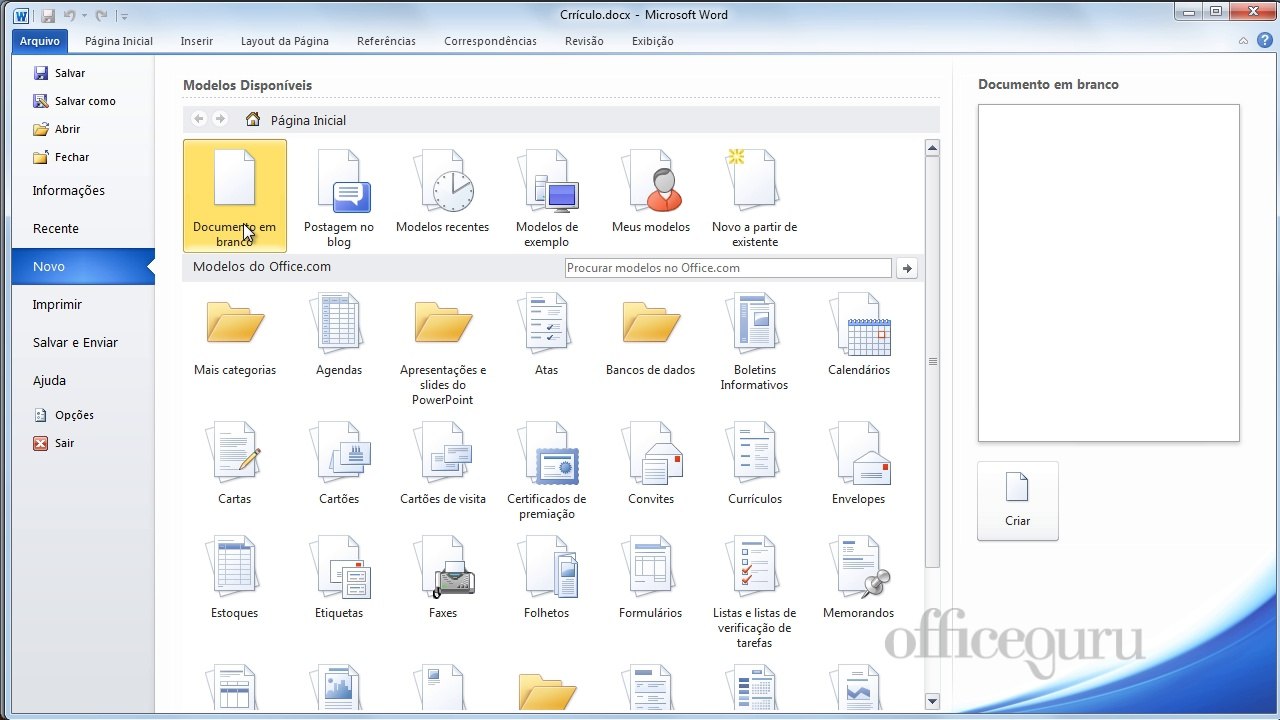Open the Revisão tab
This screenshot has height=720, width=1280.
[x=585, y=41]
